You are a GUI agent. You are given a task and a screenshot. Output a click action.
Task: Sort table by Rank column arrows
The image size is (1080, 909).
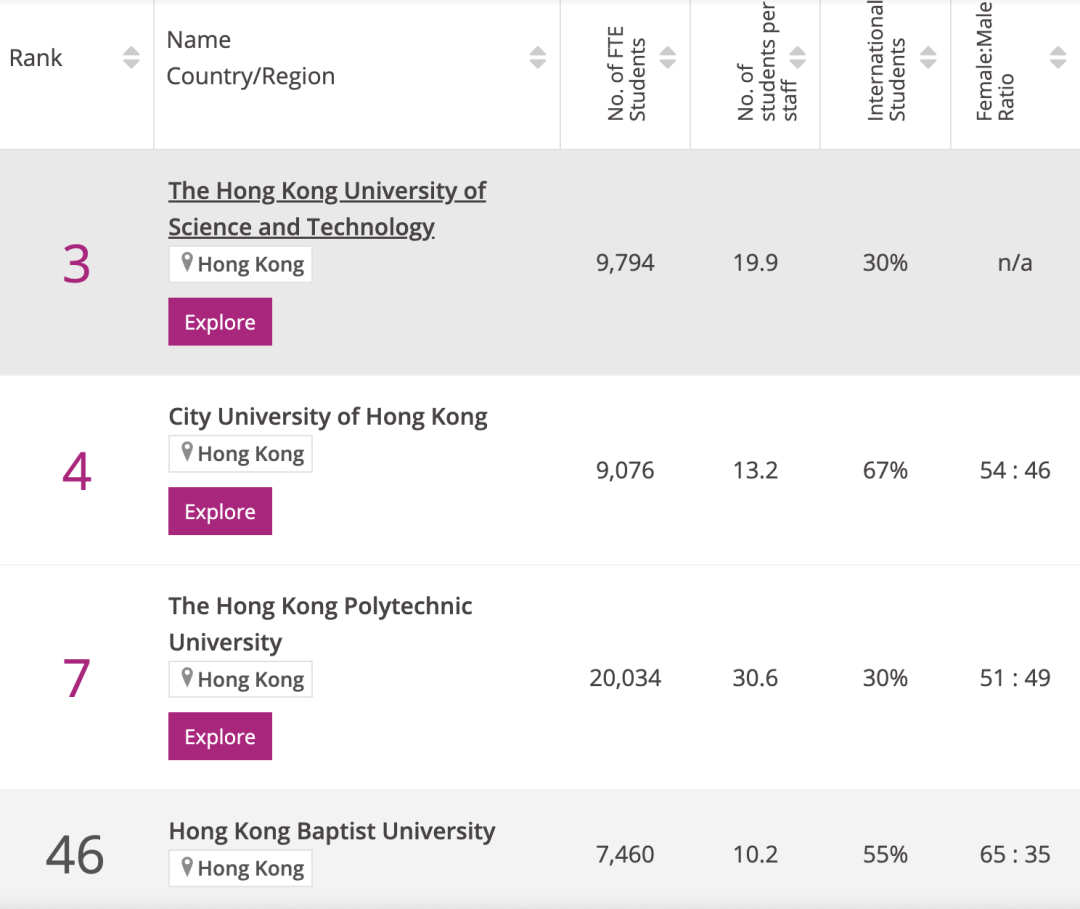click(x=131, y=58)
